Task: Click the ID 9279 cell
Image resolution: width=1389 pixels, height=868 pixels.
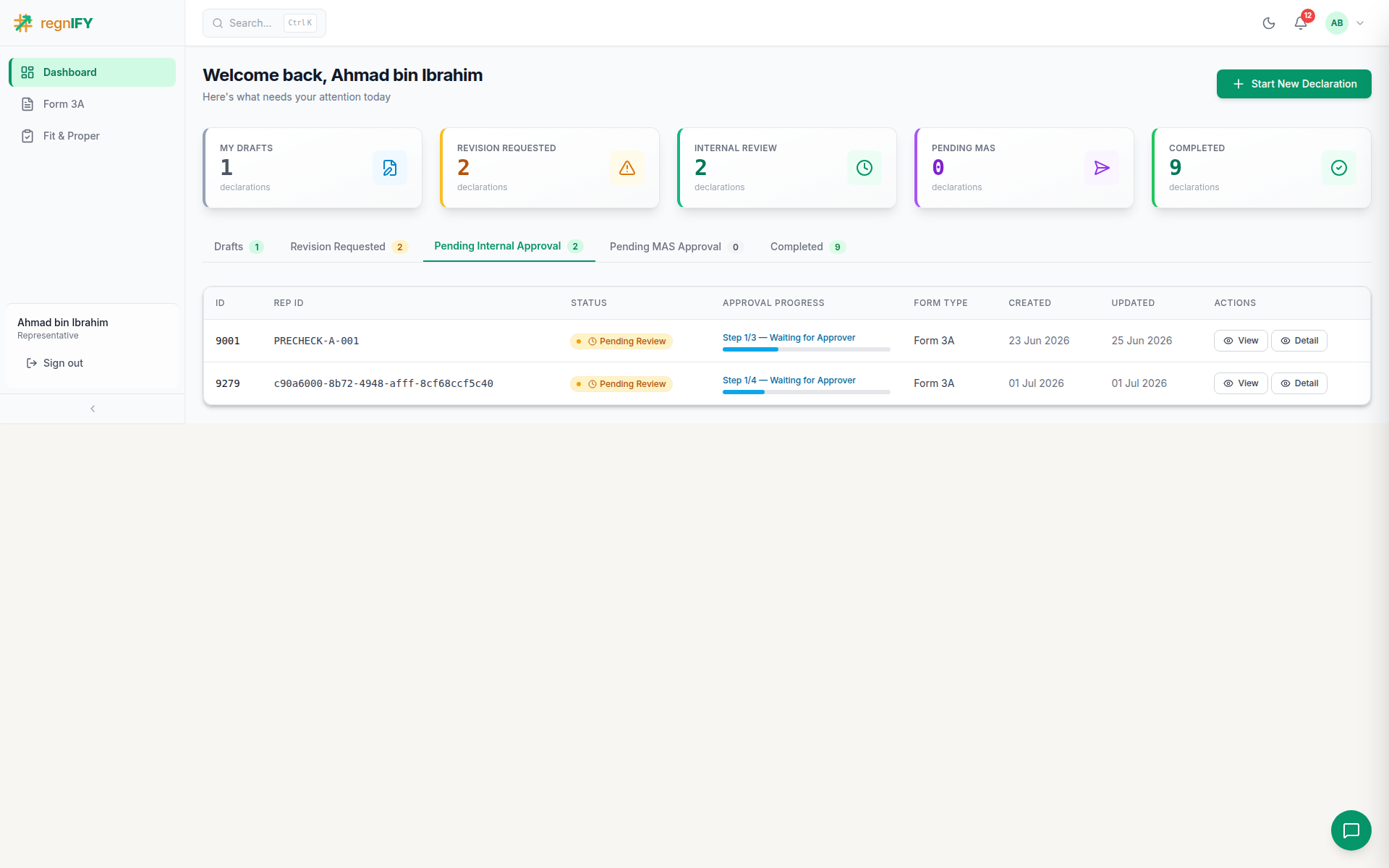Action: (228, 383)
